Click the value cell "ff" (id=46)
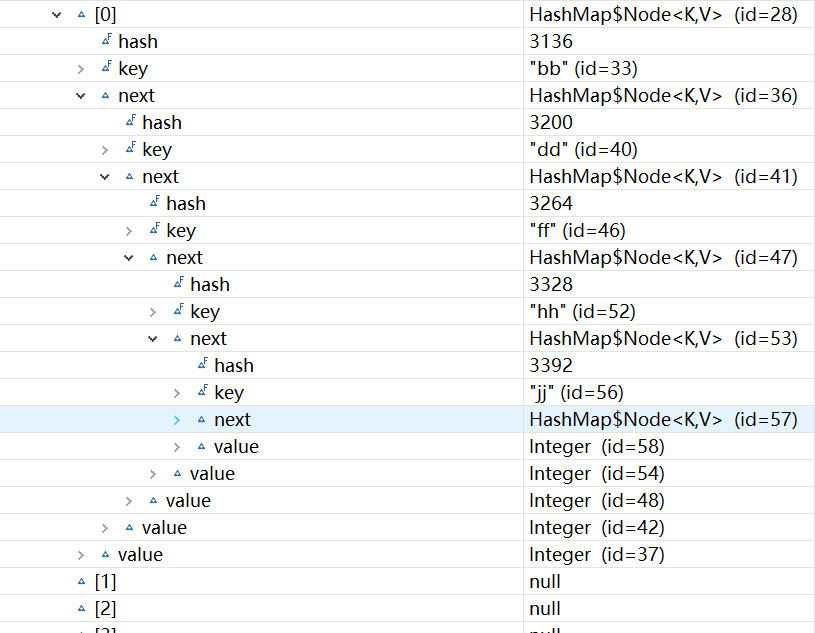The image size is (815, 633). [577, 231]
